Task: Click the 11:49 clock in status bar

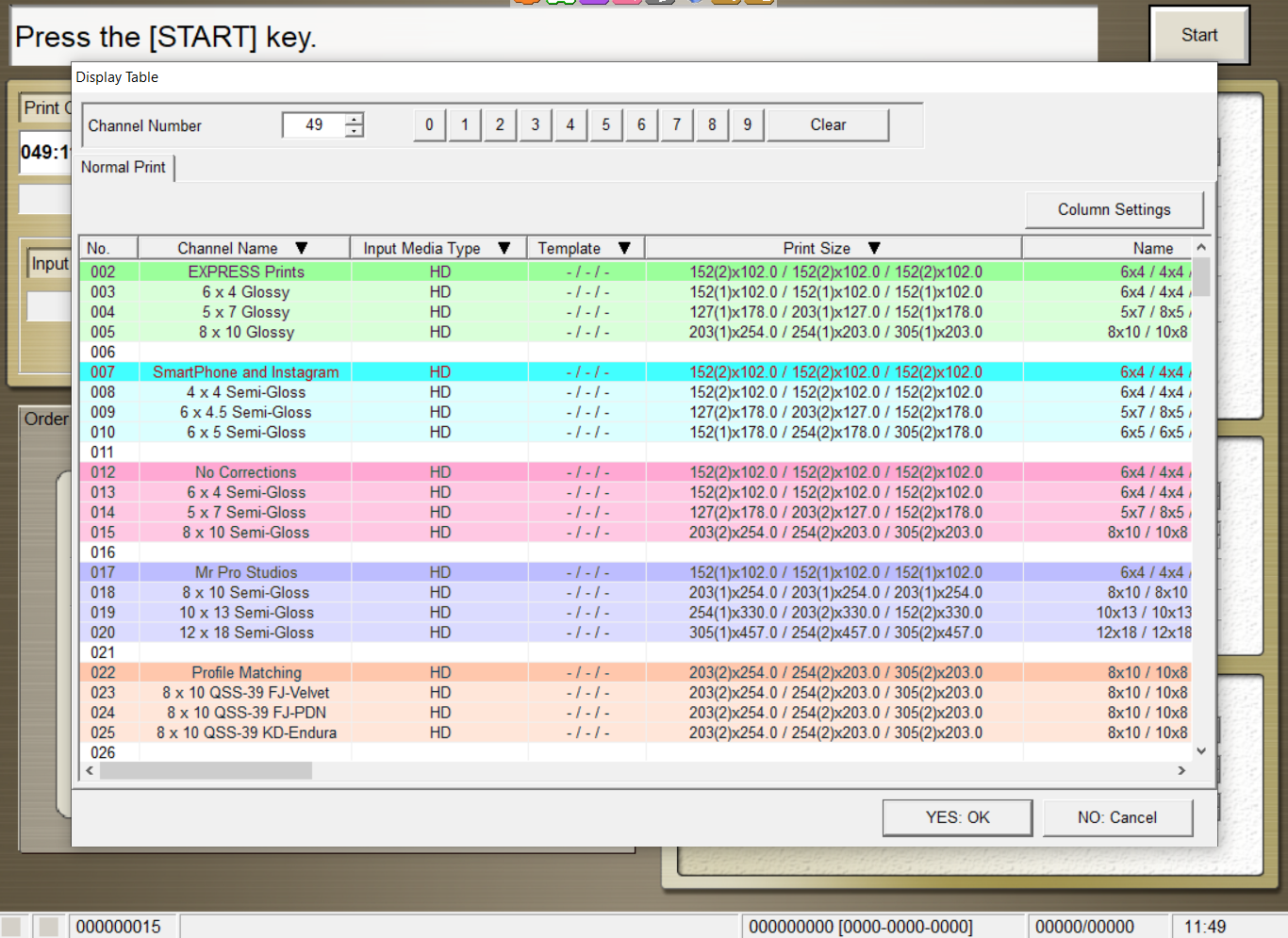Action: click(x=1205, y=927)
